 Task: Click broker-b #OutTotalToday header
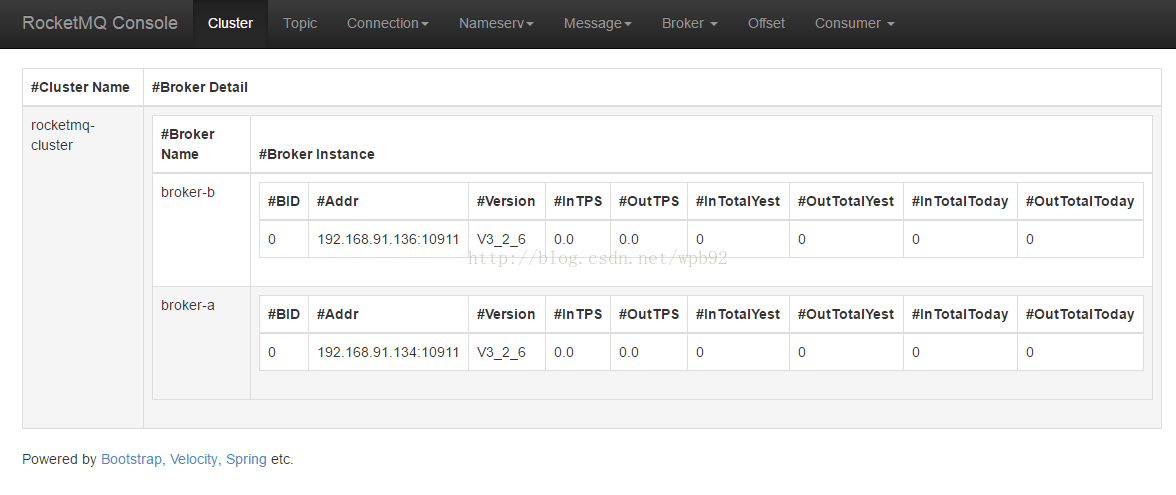coord(1080,201)
